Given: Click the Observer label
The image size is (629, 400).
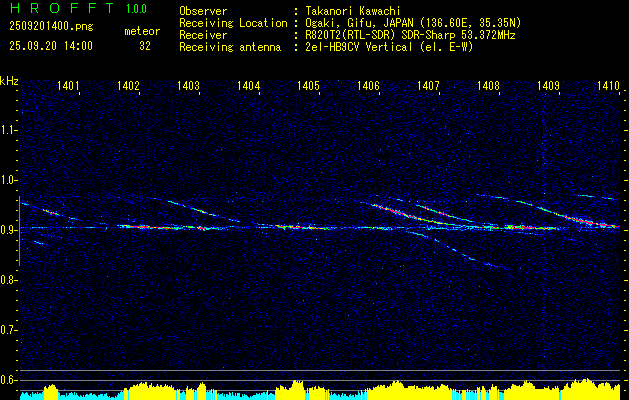Looking at the screenshot, I should point(203,11).
